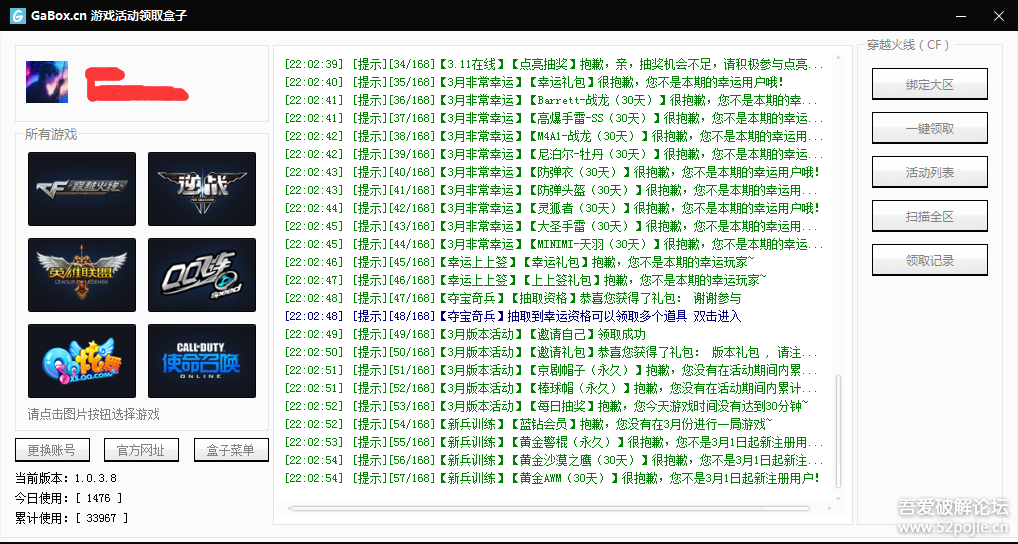The height and width of the screenshot is (544, 1018).
Task: Click the 当前版本 1.0.3.8 text
Action: 66,478
